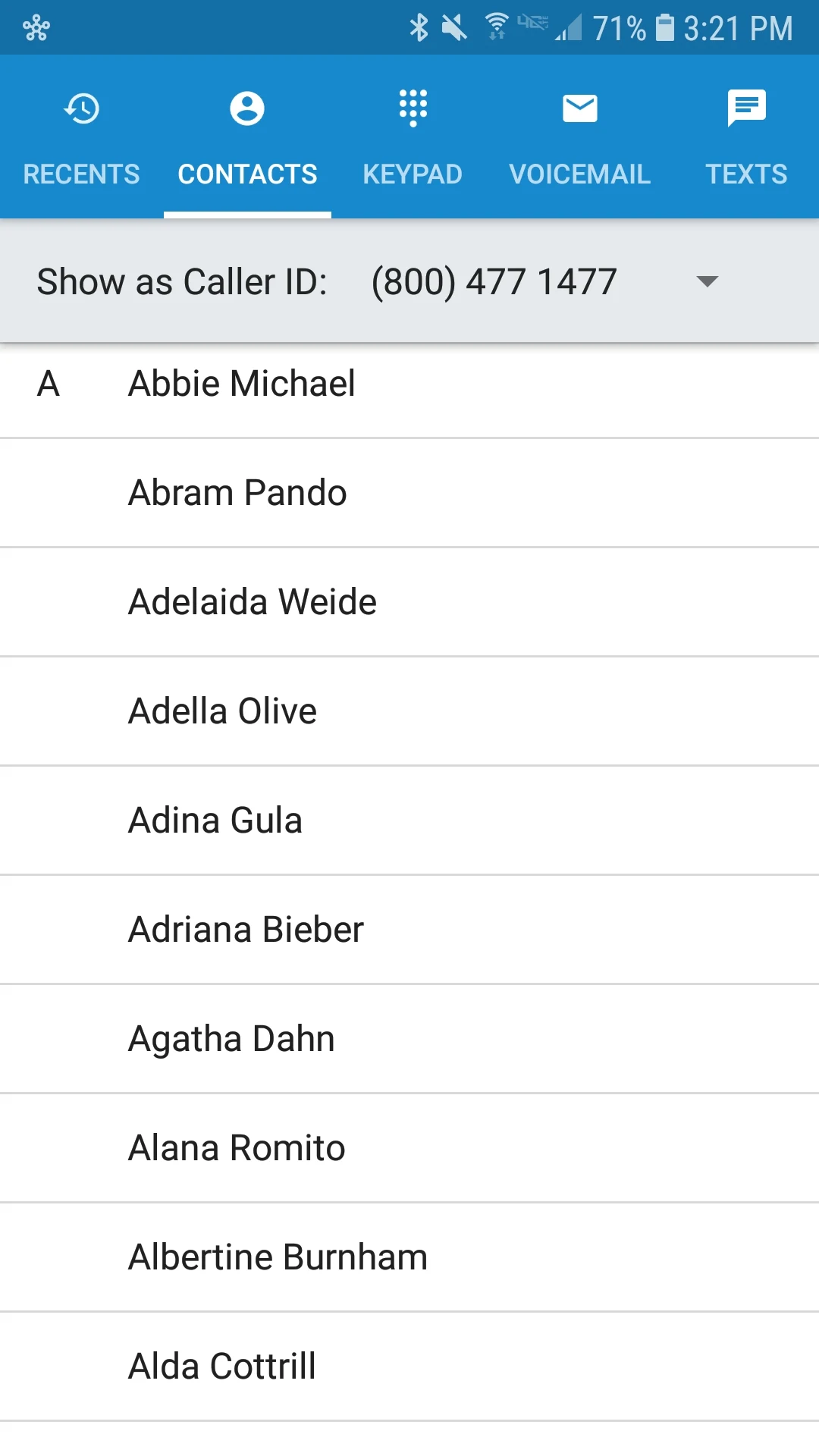Open the Keypad dial grid icon
The width and height of the screenshot is (819, 1456).
click(x=413, y=108)
